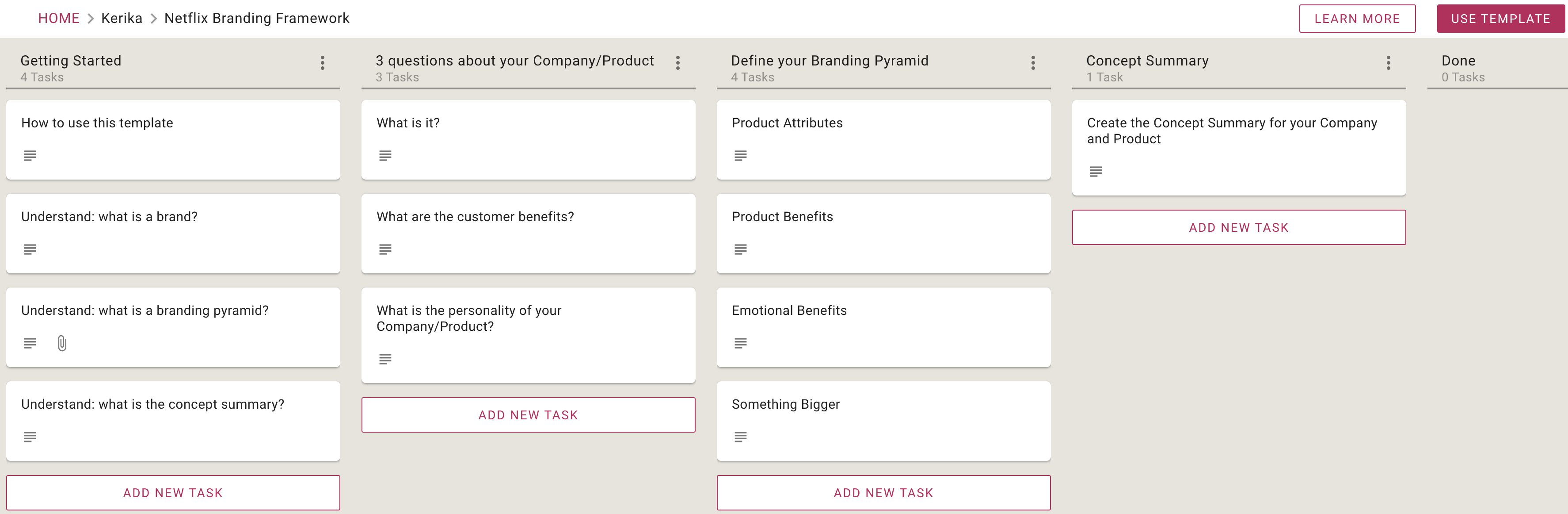Open the What are the customer benefits? card
This screenshot has width=1568, height=514.
pyautogui.click(x=529, y=233)
